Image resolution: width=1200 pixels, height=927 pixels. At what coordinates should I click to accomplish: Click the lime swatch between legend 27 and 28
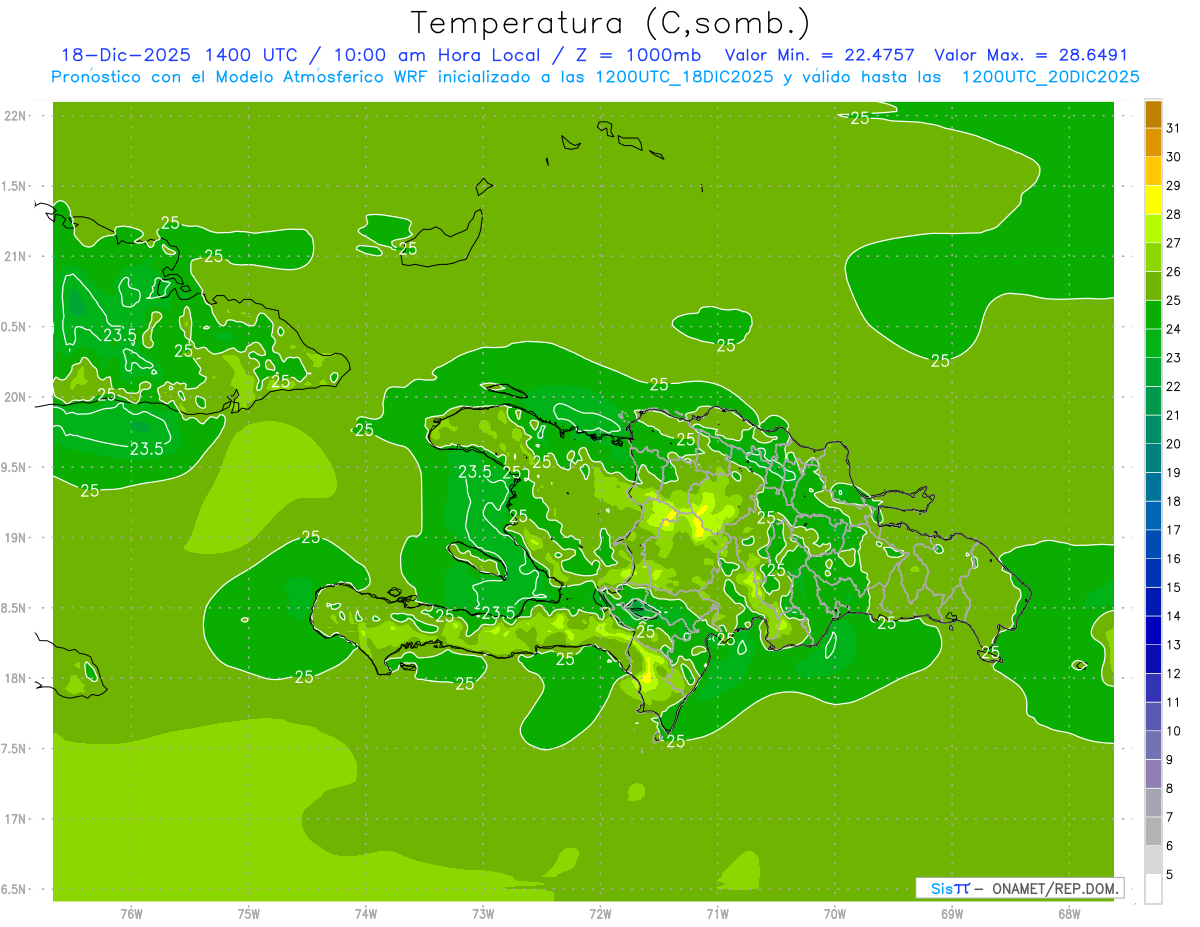click(x=1153, y=228)
